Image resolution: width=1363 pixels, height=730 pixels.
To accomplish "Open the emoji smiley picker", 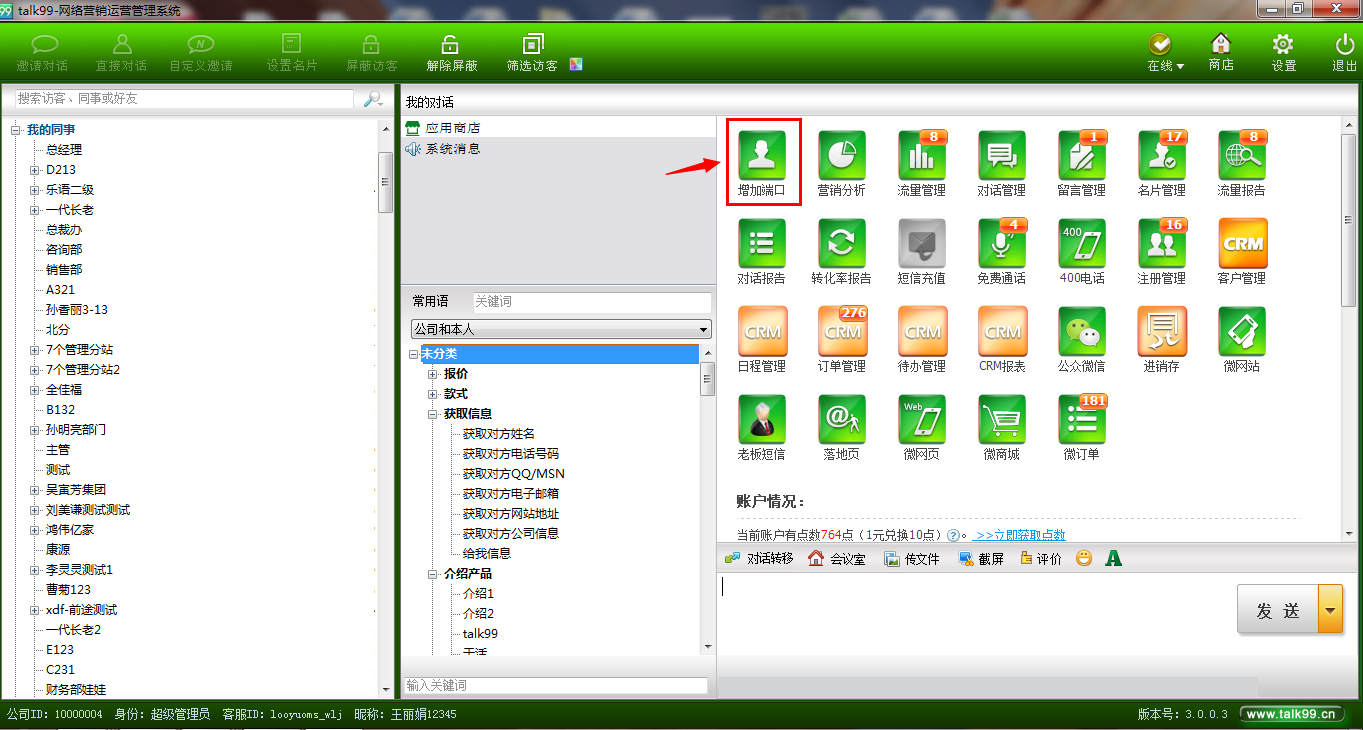I will (1083, 558).
